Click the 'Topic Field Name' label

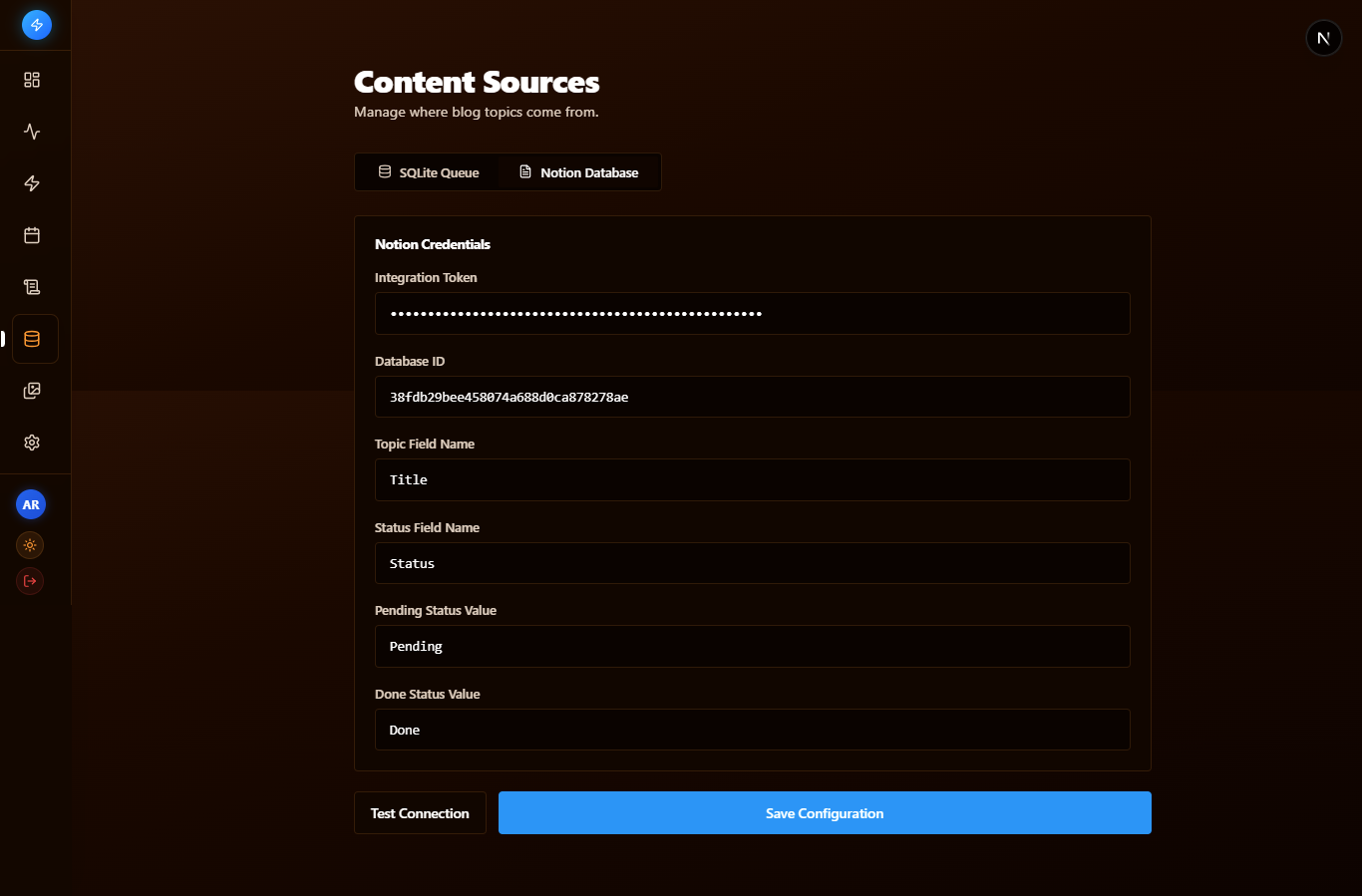(x=425, y=444)
